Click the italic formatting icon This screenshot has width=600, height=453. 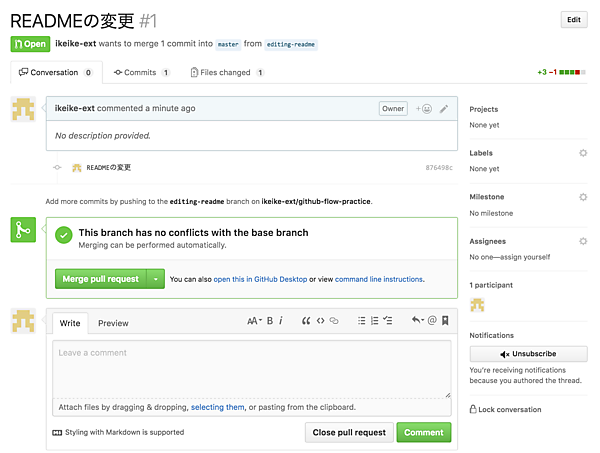(281, 321)
